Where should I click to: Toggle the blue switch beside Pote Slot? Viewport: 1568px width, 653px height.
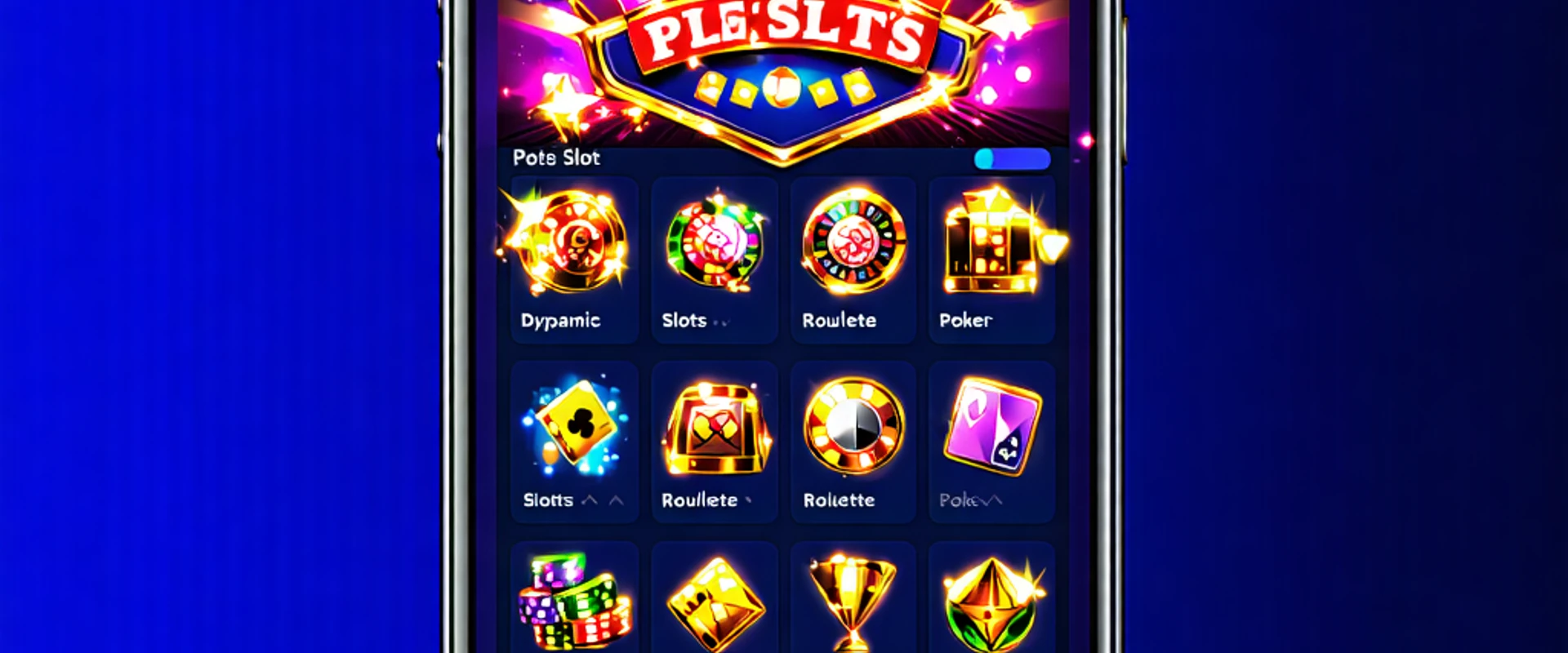[1012, 159]
